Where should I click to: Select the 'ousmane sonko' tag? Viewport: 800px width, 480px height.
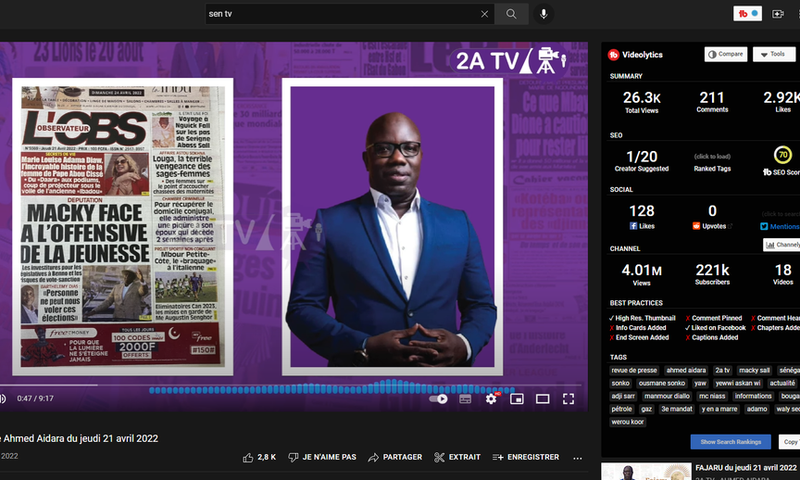(662, 383)
